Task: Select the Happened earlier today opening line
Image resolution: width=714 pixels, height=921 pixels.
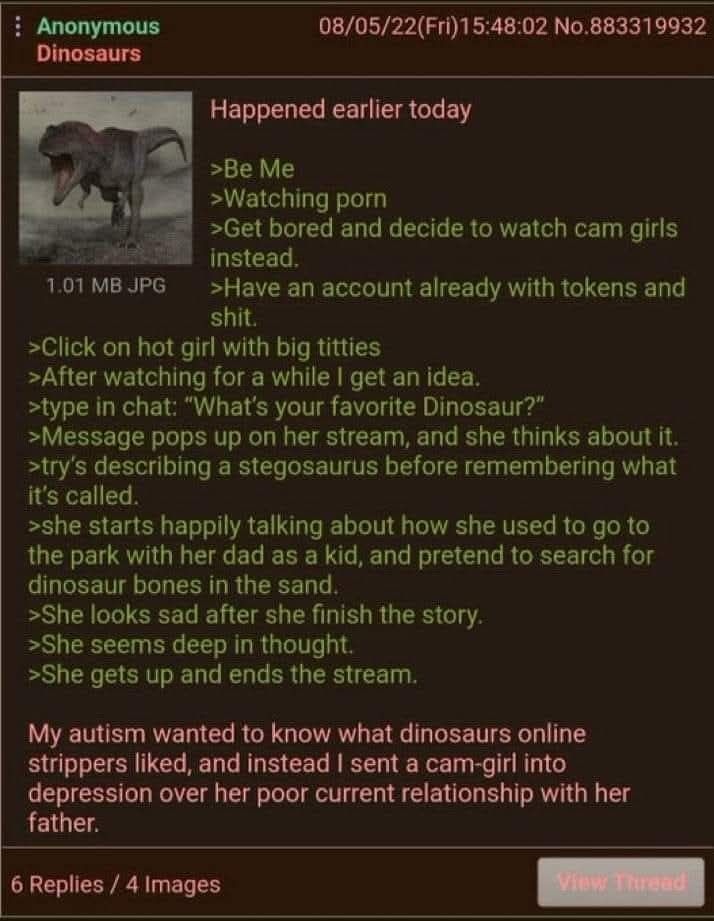Action: (x=341, y=110)
